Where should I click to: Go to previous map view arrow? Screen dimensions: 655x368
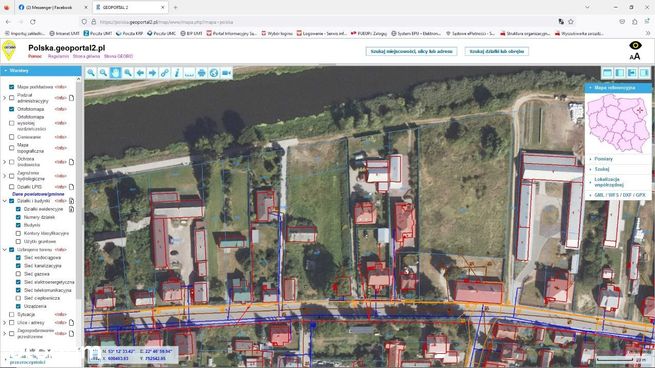click(140, 73)
